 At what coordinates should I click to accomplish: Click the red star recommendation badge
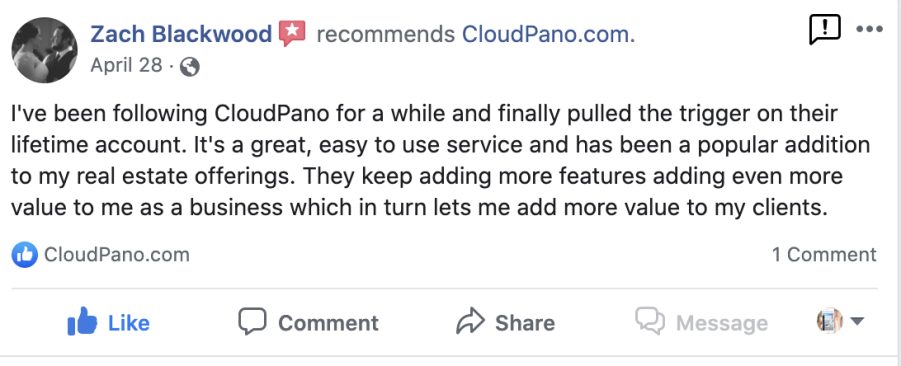(292, 34)
